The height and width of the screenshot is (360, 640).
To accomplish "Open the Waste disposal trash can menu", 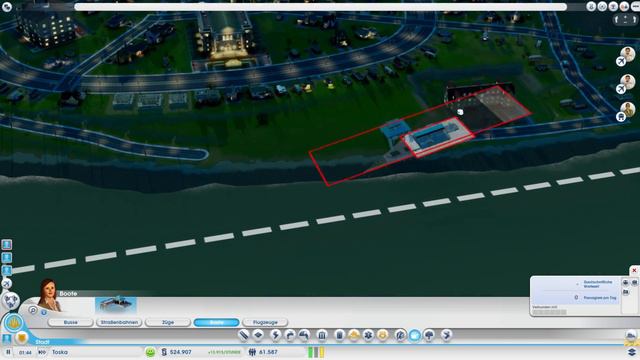I will (339, 336).
